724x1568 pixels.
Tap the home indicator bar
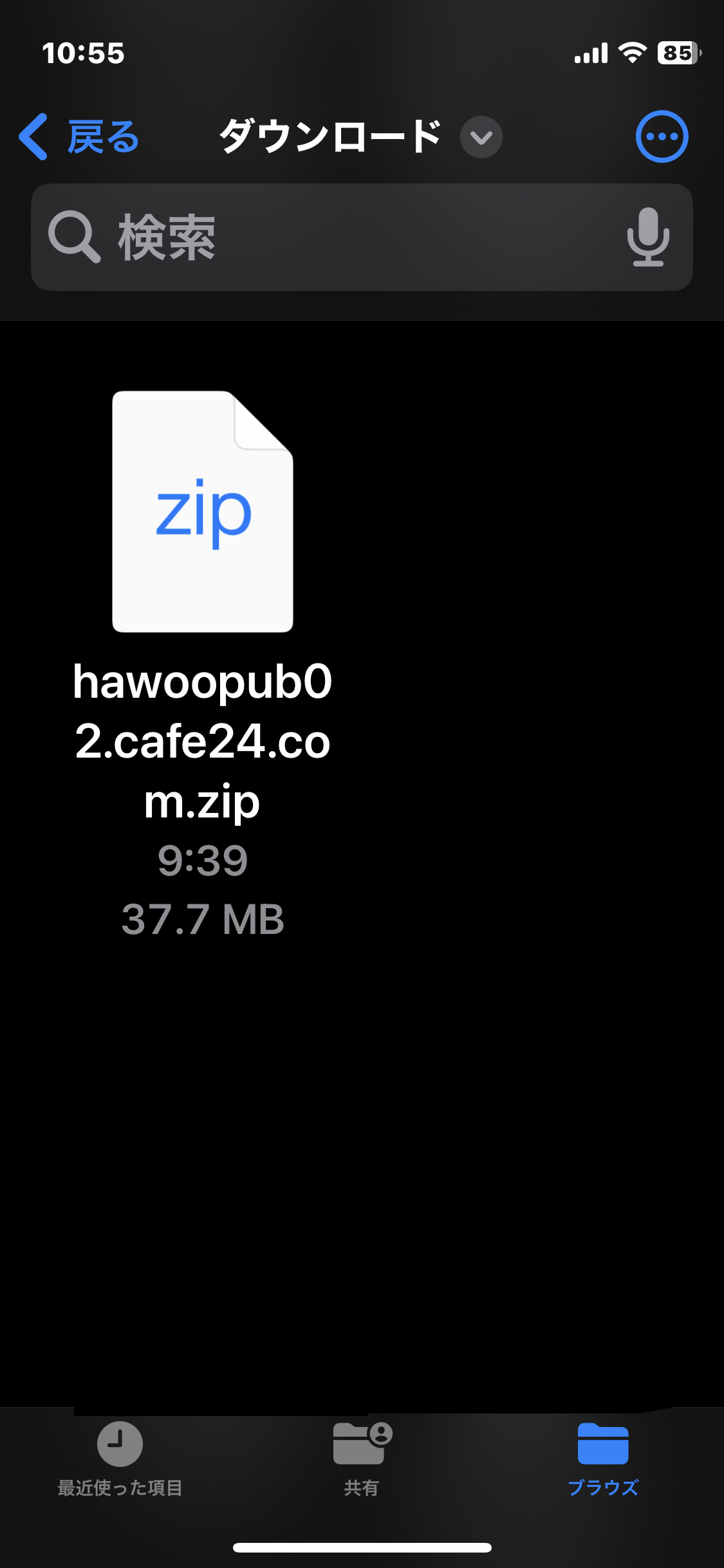tap(362, 1547)
